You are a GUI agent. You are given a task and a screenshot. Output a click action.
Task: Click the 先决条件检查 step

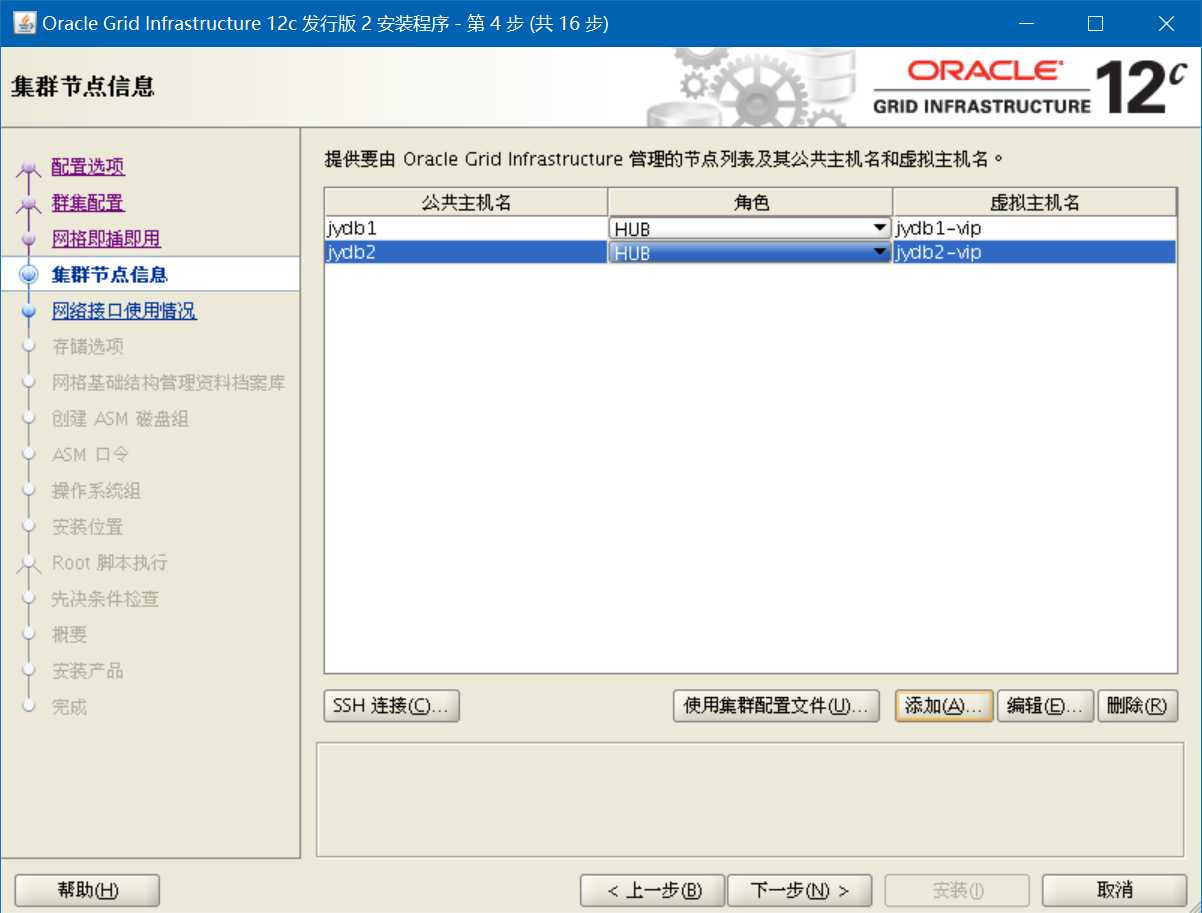[x=105, y=599]
